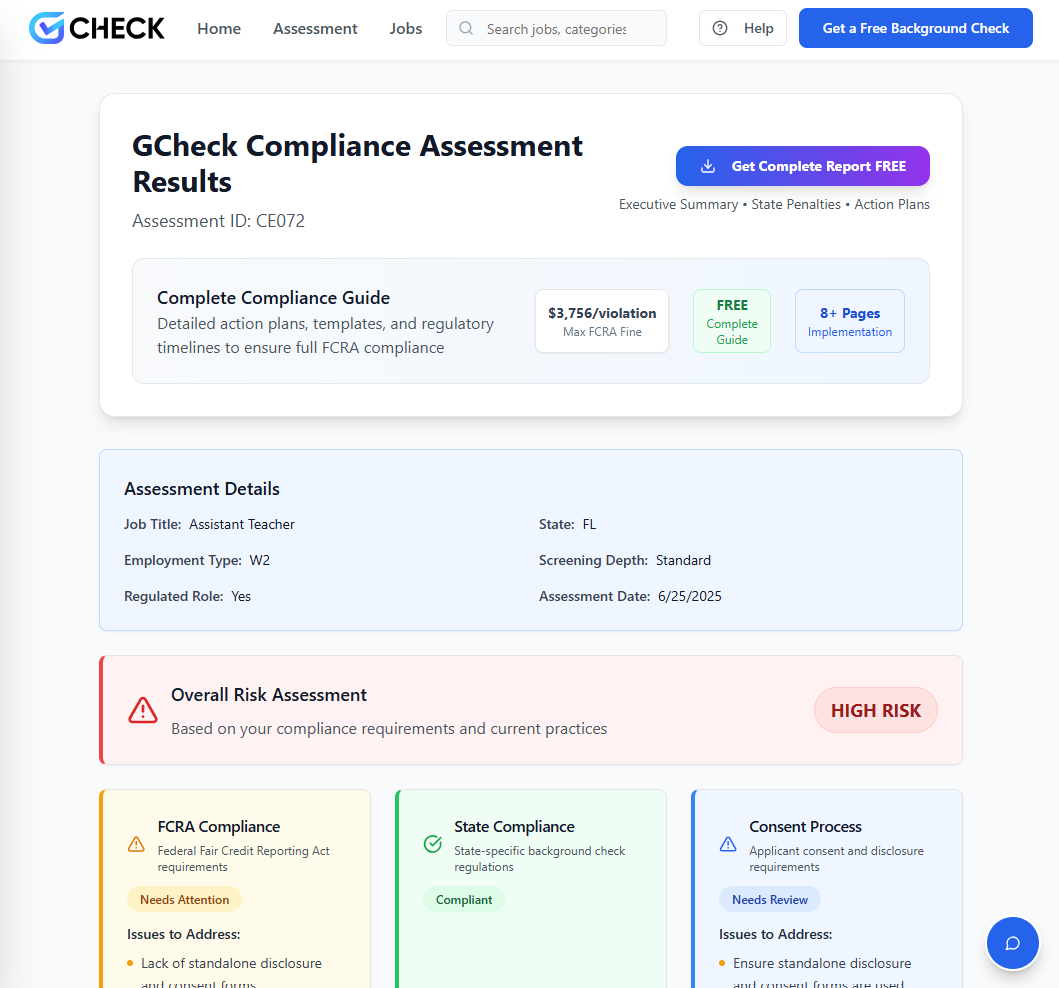
Task: Click the $3,756/violation Max FCRA Fine card
Action: coord(602,321)
